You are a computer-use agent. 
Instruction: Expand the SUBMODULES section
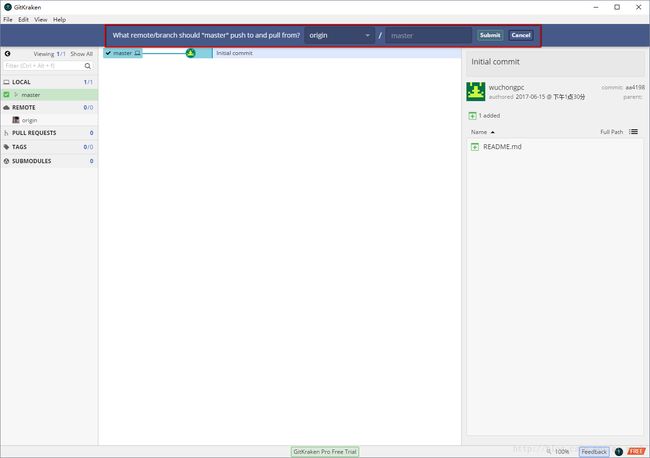click(49, 161)
